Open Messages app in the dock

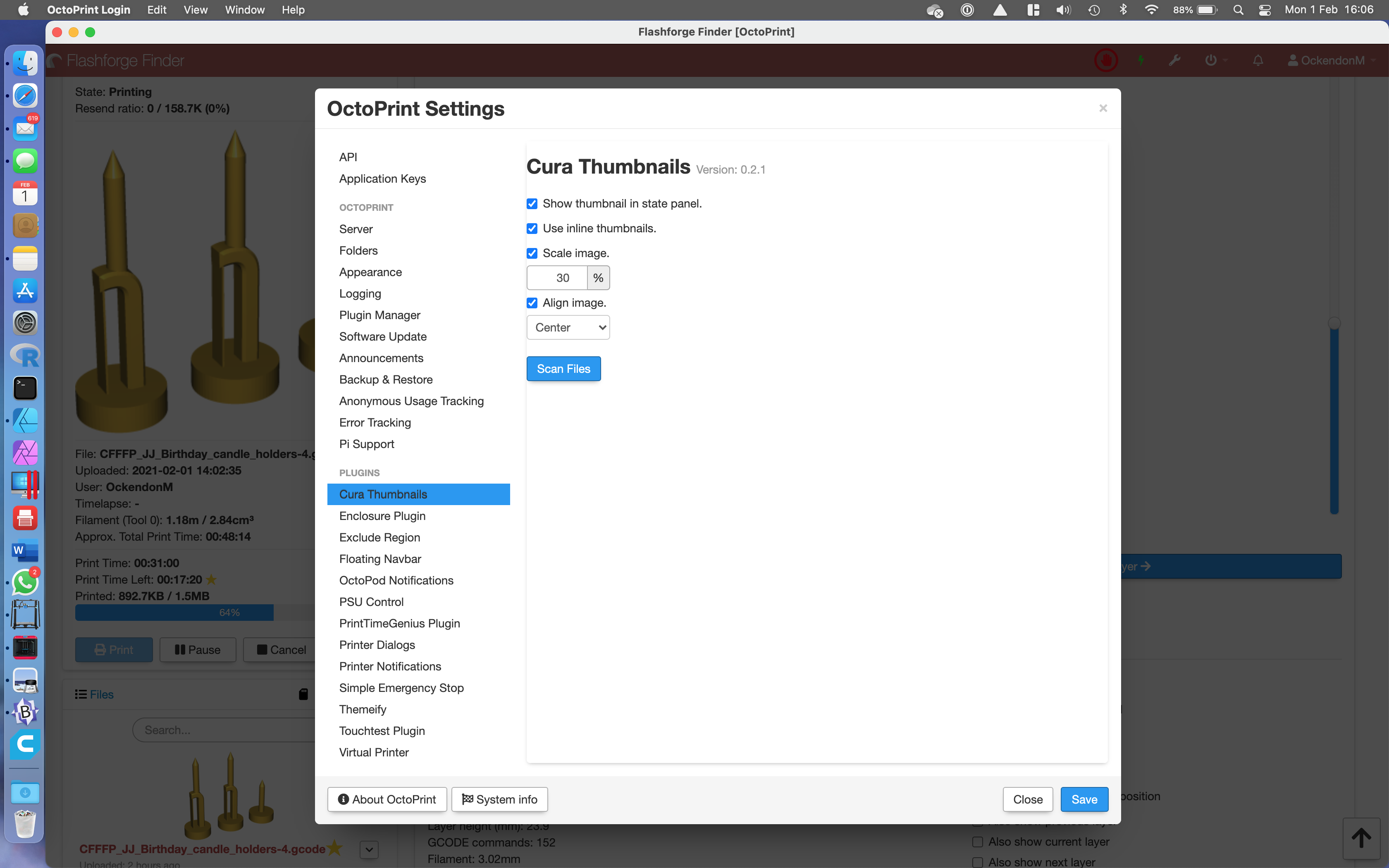[25, 161]
